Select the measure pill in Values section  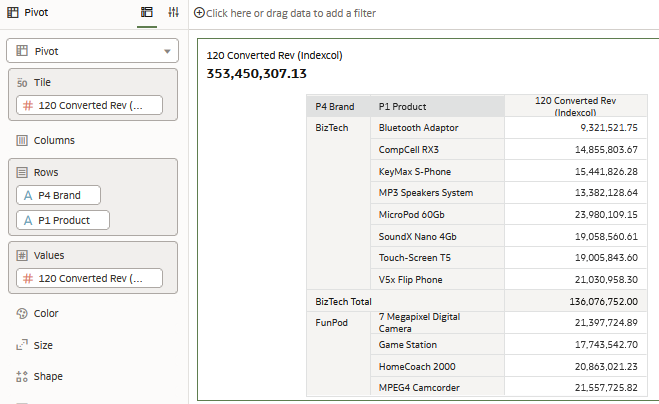tap(89, 279)
